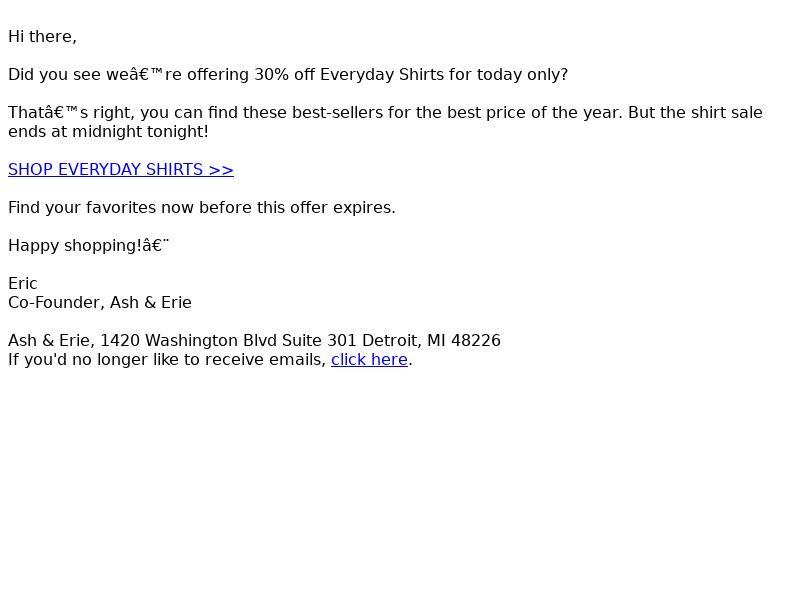
Task: Click 'ends at midnight tonight!' text
Action: (108, 132)
